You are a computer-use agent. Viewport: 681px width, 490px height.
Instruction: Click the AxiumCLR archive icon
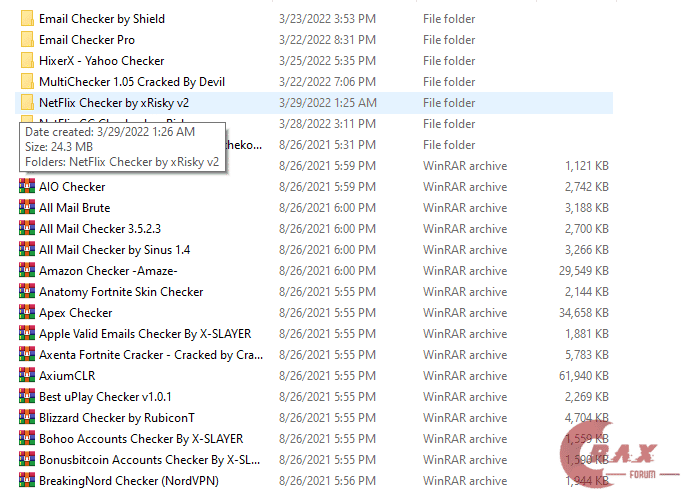27,375
